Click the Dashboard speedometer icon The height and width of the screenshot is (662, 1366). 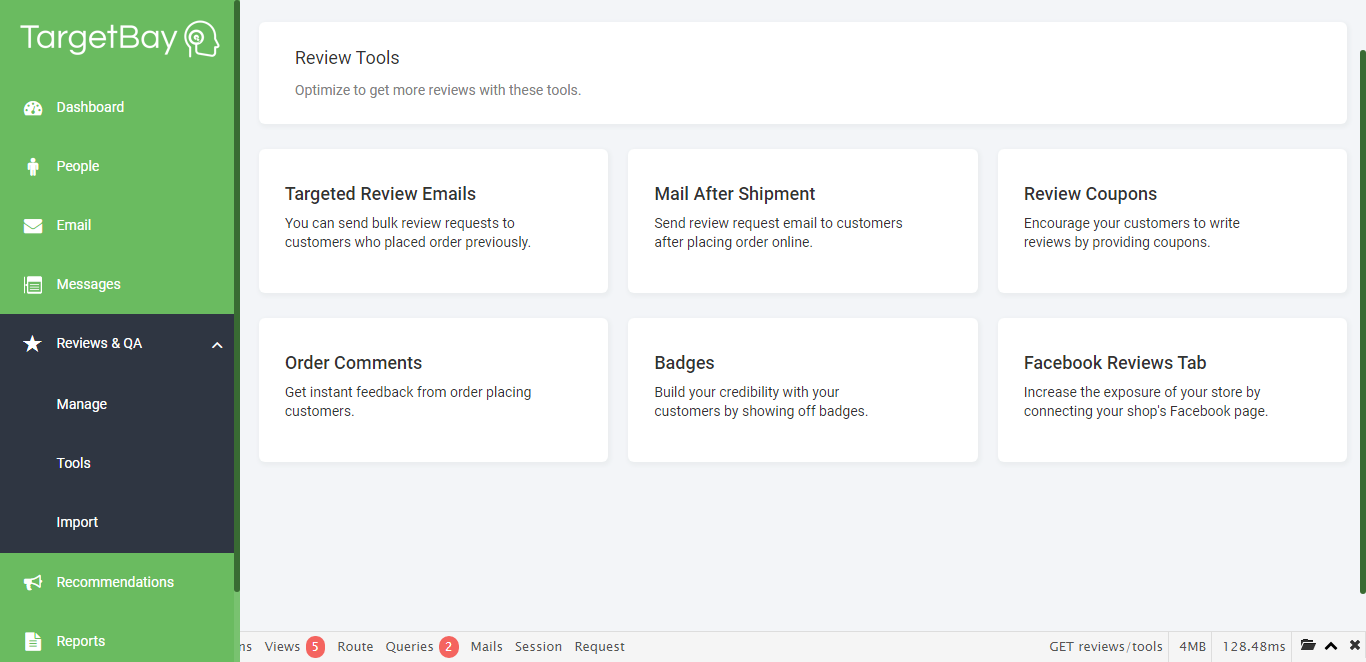33,107
